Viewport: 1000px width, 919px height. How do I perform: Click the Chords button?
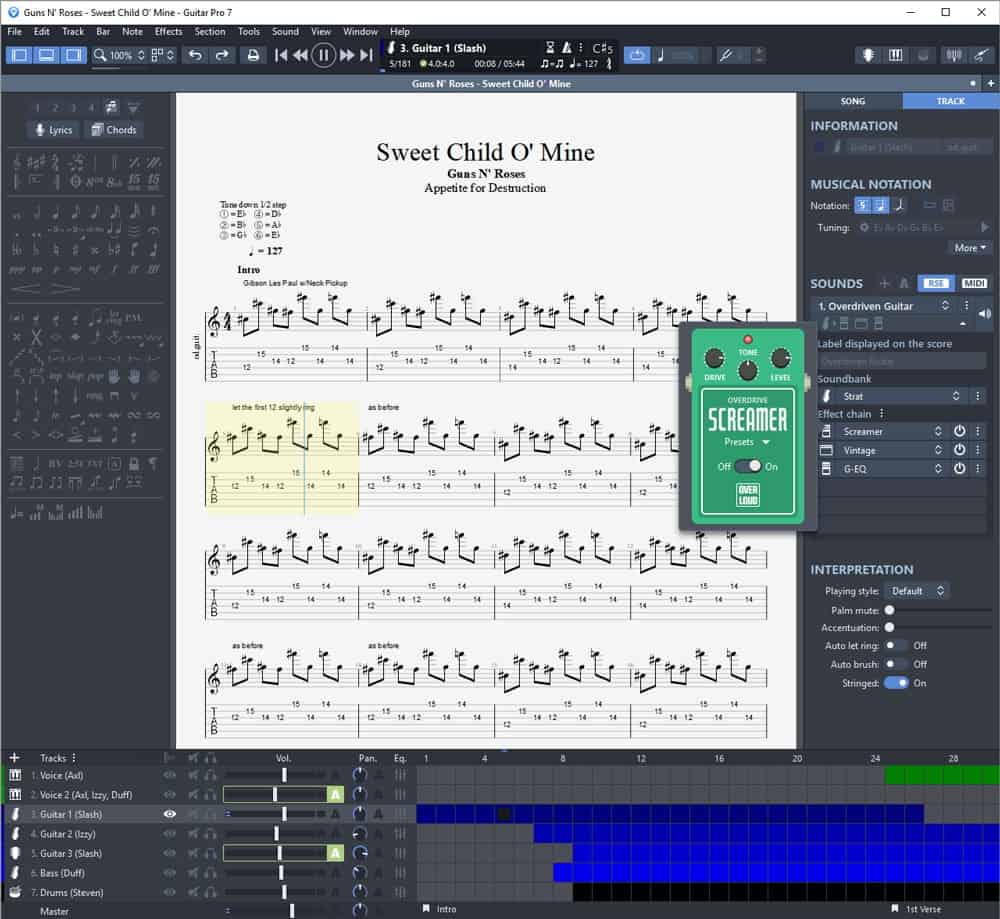pyautogui.click(x=114, y=130)
